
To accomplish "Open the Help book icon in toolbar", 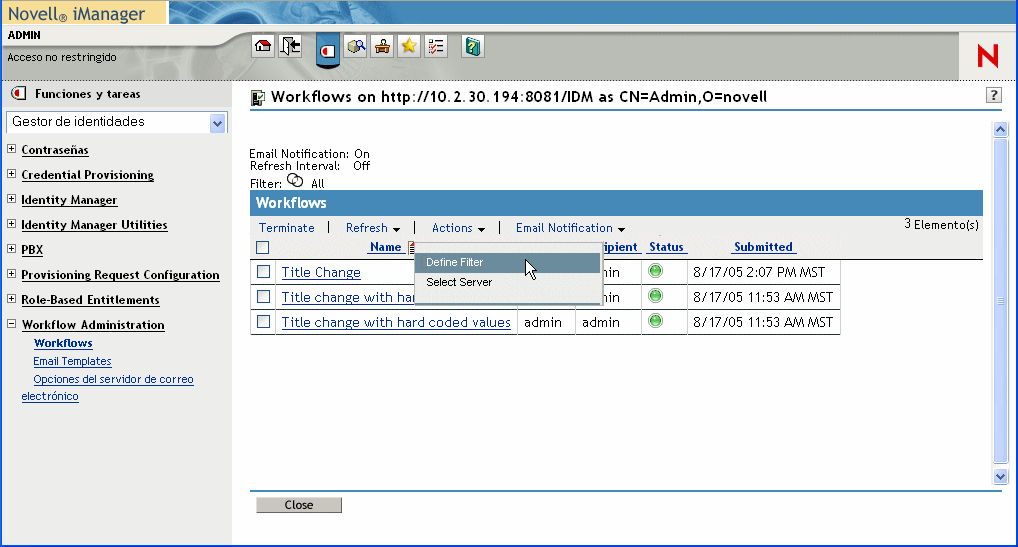I will pos(473,46).
